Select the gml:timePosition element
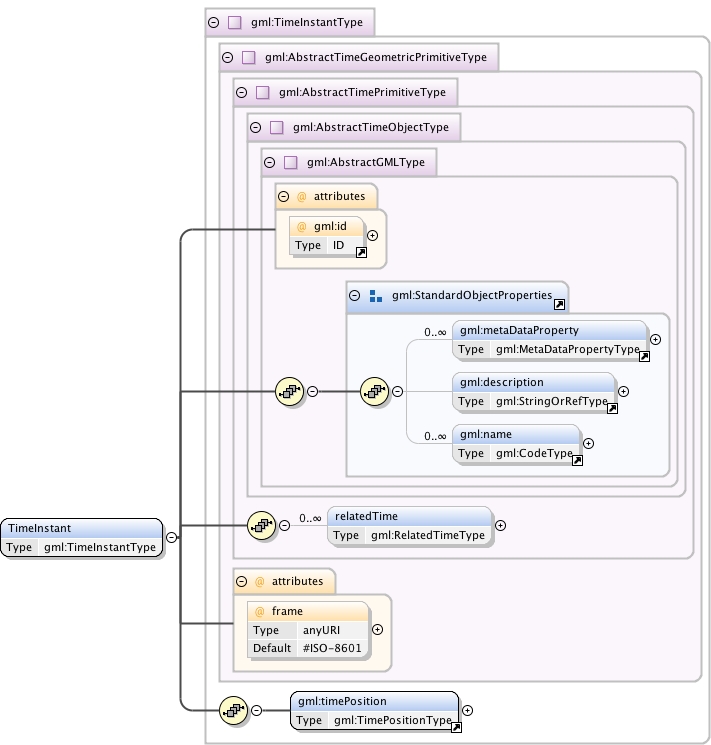Viewport: 711px width, 745px height. click(375, 710)
